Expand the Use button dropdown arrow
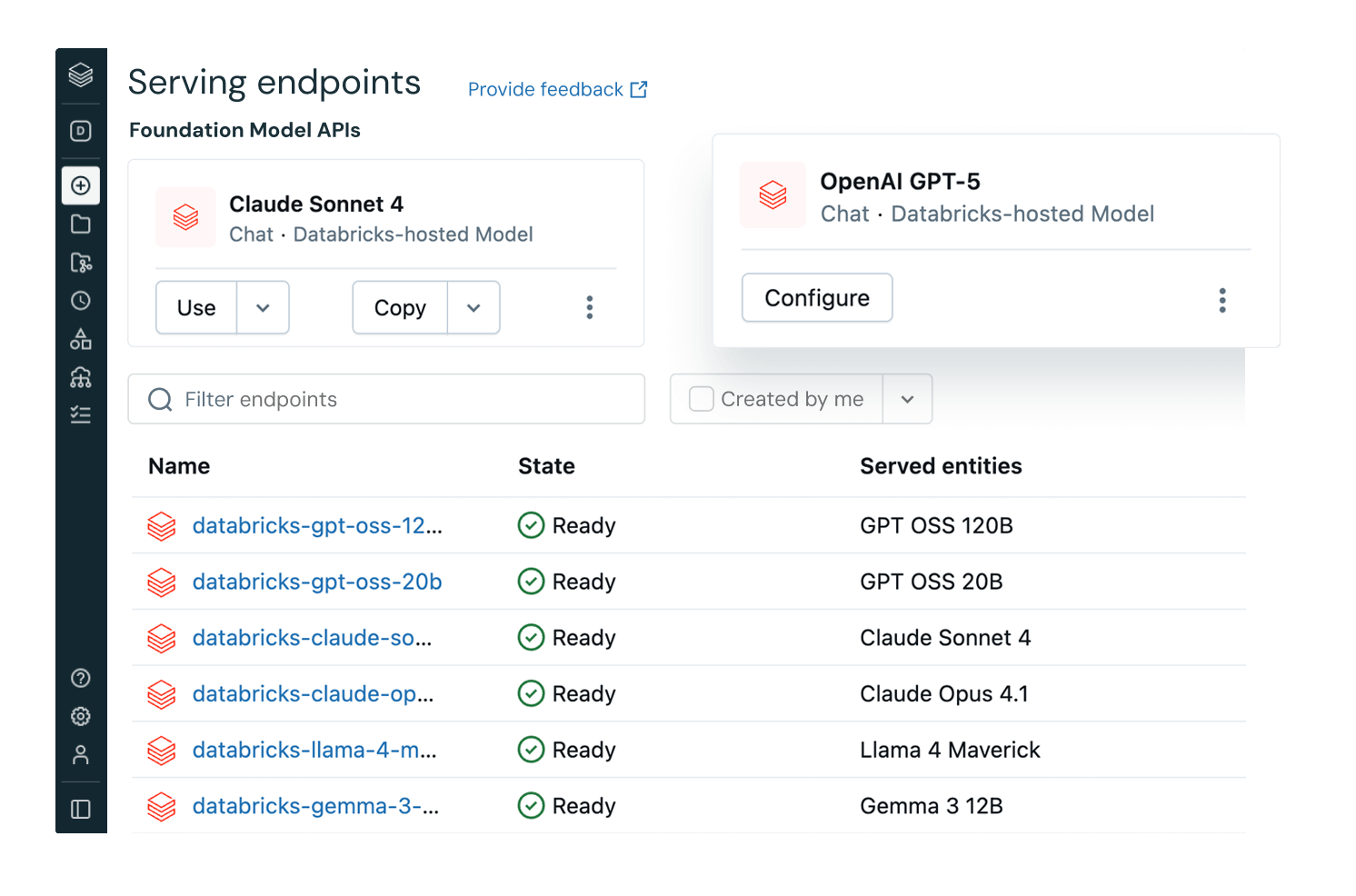The image size is (1356, 896). click(263, 308)
